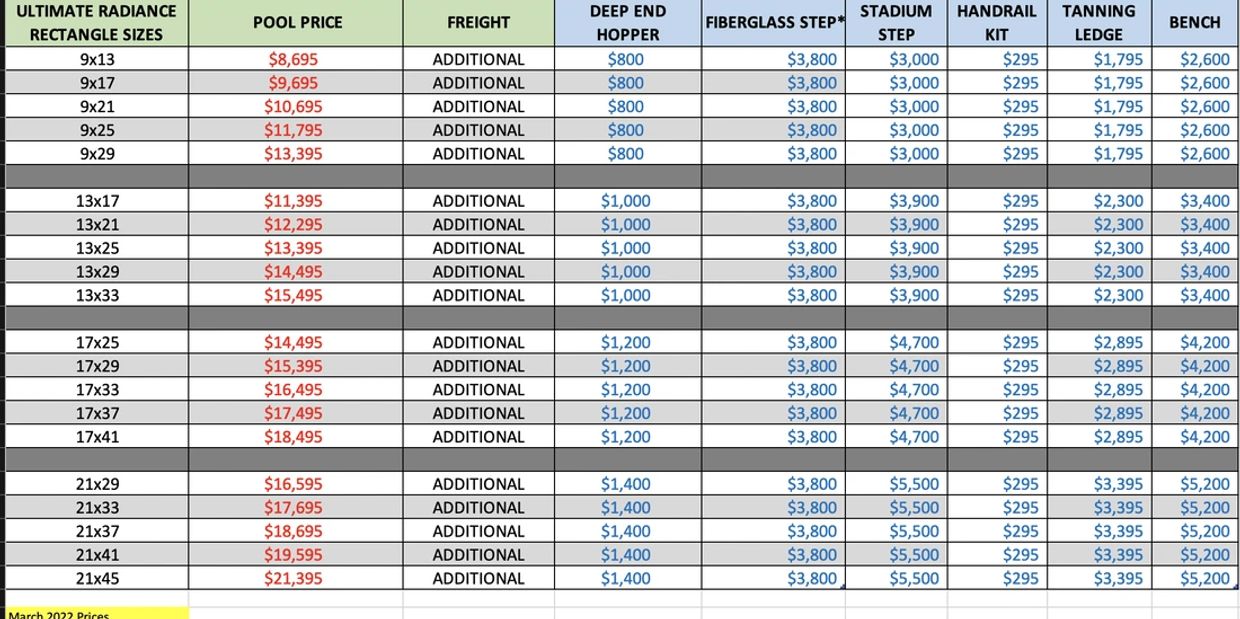Screen dimensions: 1240x619
Task: Click the Ultimate Radiance Rectangle Sizes header
Action: pos(96,22)
